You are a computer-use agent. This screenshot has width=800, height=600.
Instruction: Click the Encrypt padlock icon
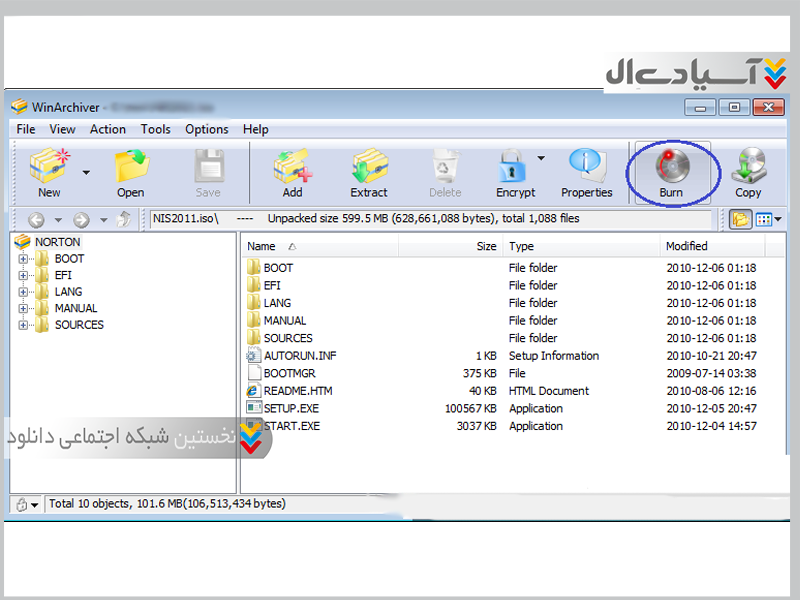point(513,166)
